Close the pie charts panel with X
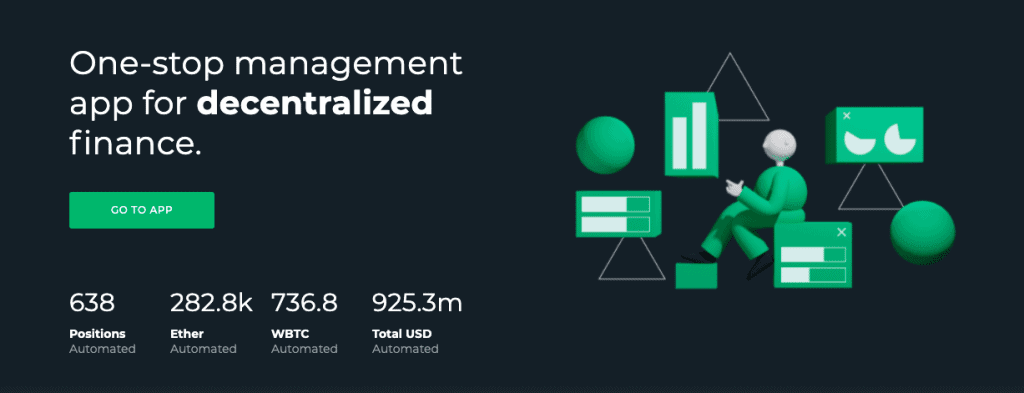The image size is (1024, 393). [x=847, y=116]
